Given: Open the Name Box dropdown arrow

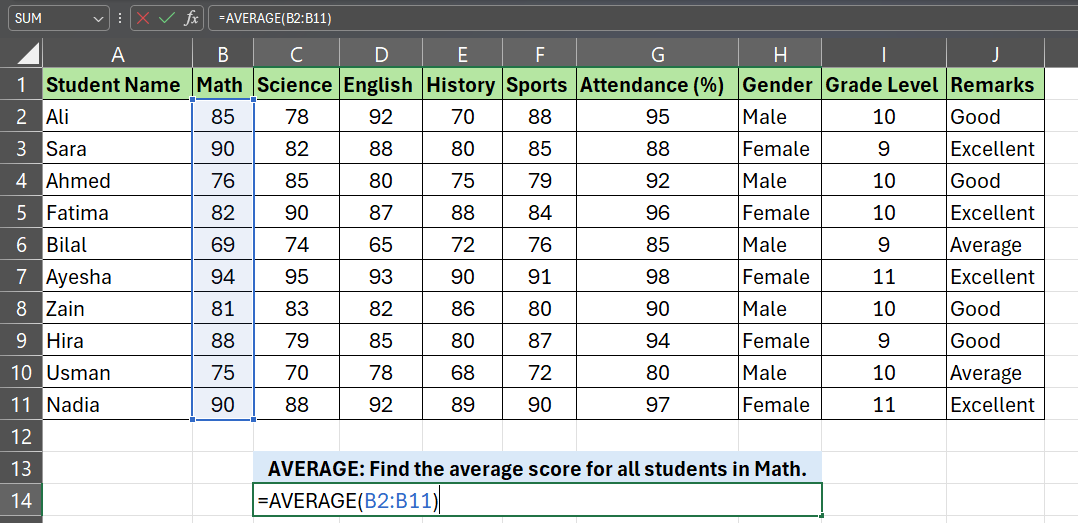Looking at the screenshot, I should [x=97, y=19].
